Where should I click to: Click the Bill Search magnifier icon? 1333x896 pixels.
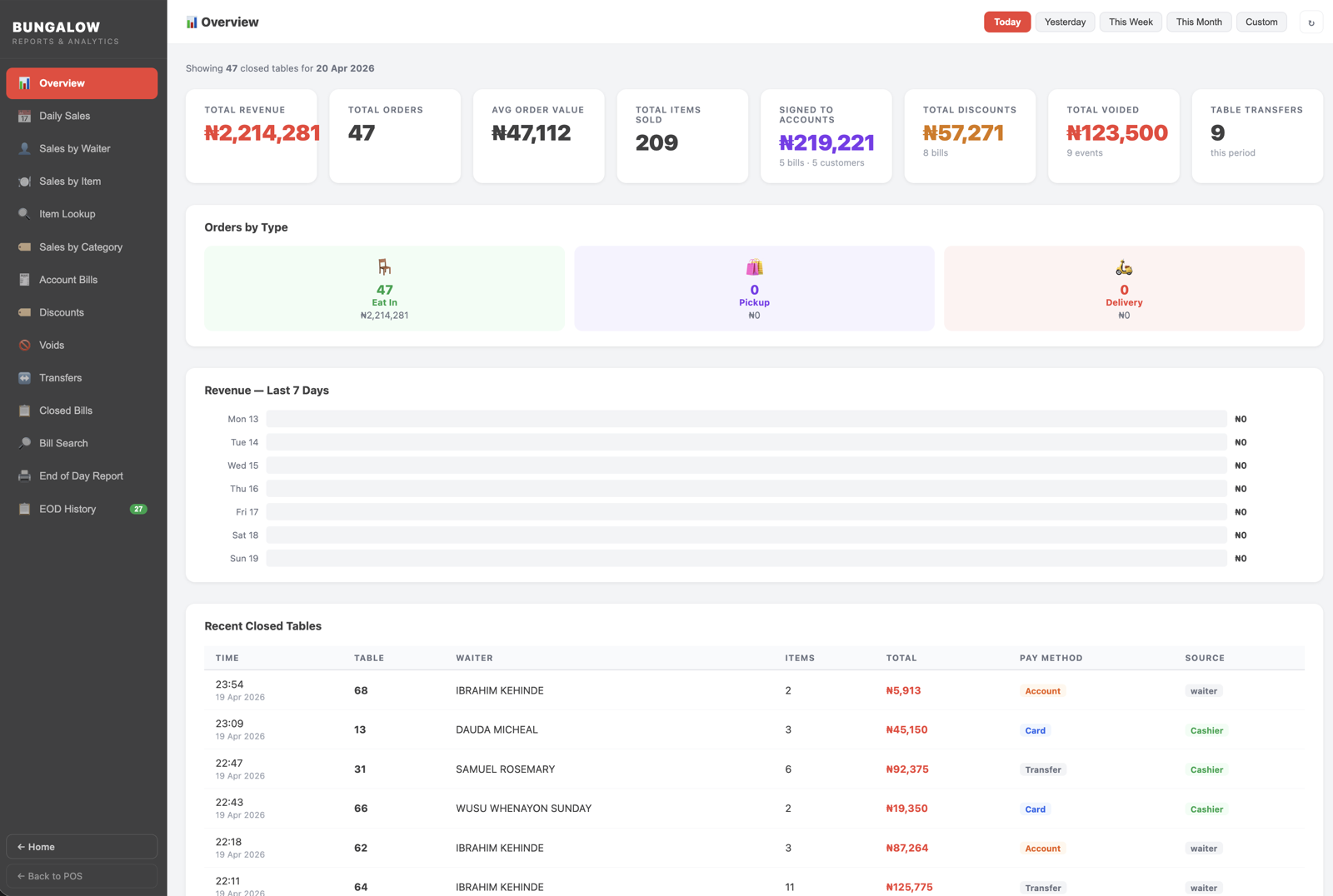(24, 443)
